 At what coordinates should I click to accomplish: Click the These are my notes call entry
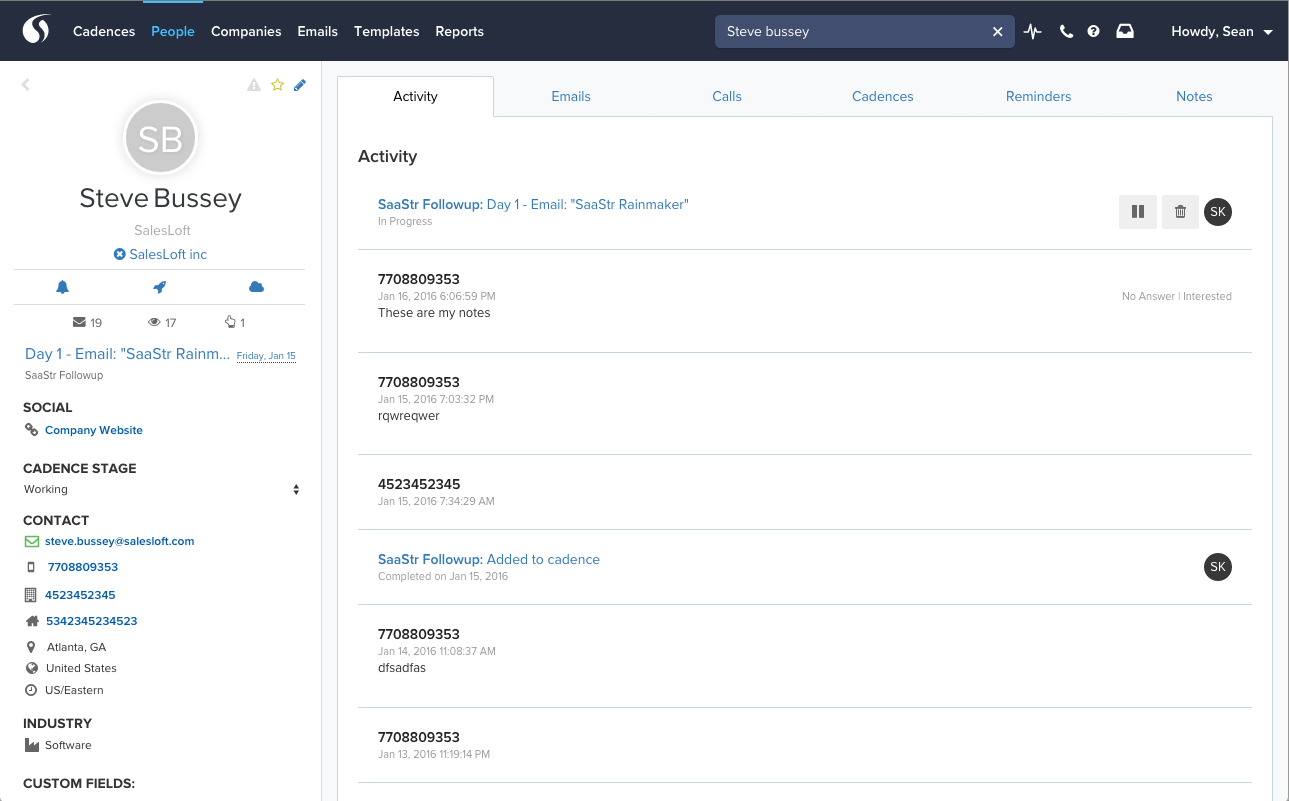click(x=434, y=313)
